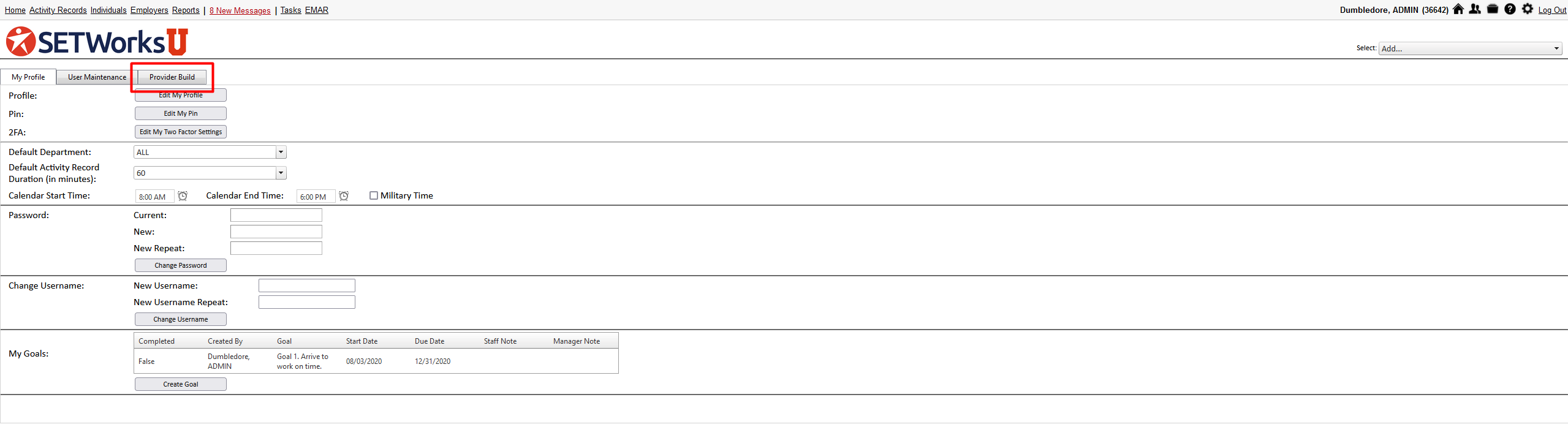Focus the New Username text field
1568x435 pixels.
tap(307, 286)
